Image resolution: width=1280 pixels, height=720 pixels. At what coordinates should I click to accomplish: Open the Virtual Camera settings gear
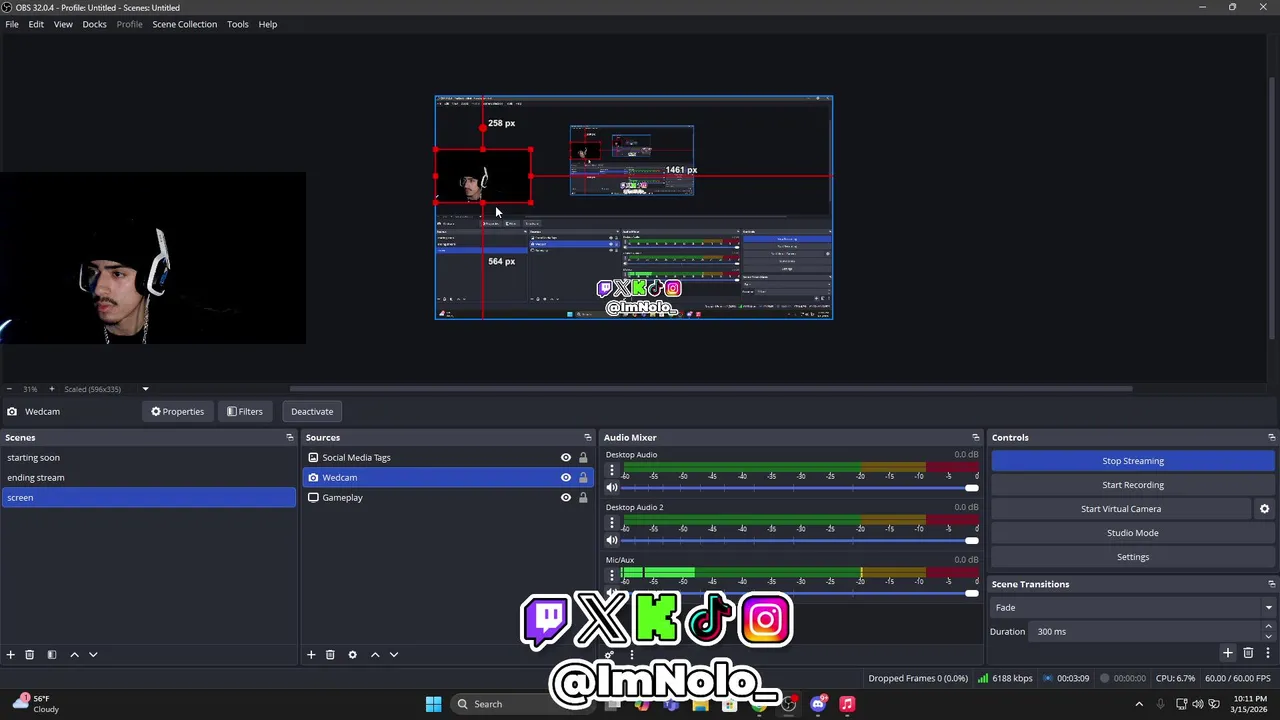(1264, 509)
